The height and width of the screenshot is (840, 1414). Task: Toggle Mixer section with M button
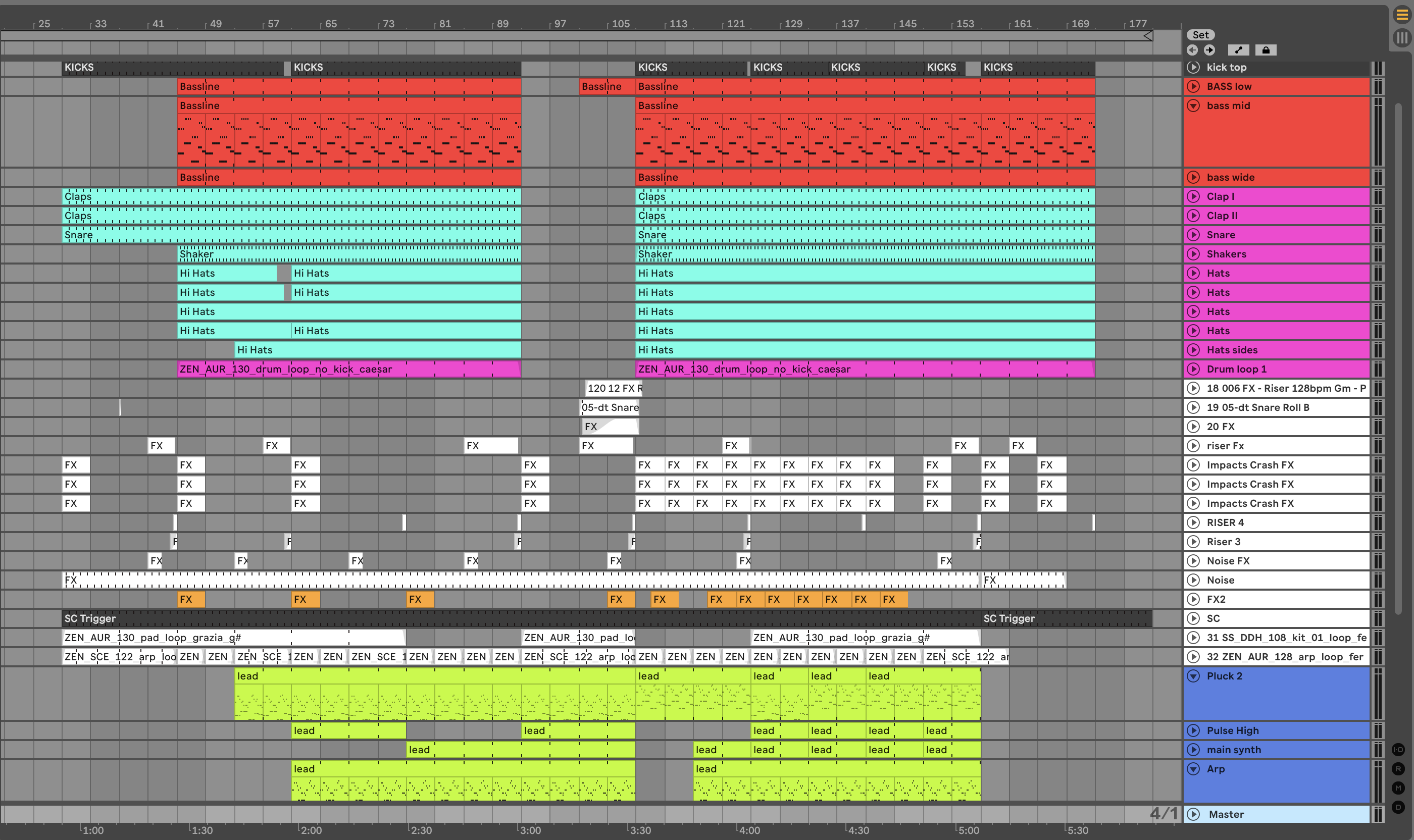[x=1398, y=788]
